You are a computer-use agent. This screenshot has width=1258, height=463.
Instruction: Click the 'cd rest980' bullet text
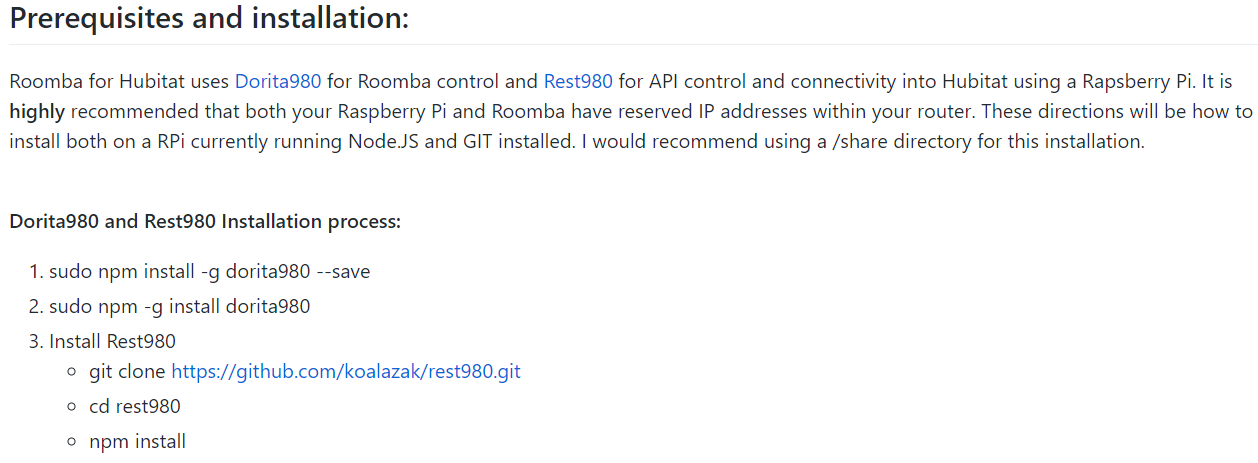tap(135, 406)
